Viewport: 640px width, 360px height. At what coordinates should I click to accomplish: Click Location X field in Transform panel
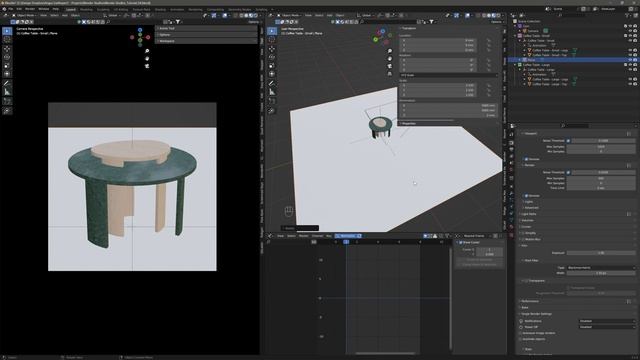[438, 40]
